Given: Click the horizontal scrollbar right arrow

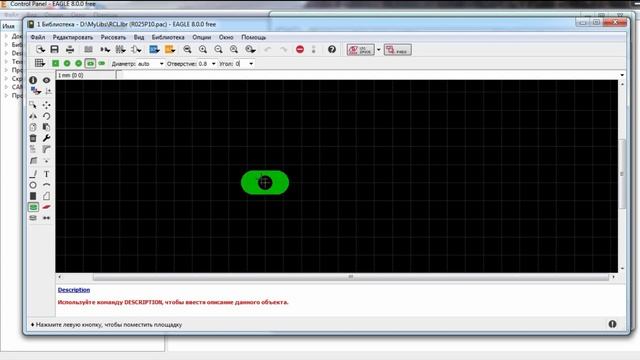Looking at the screenshot, I should click(613, 277).
